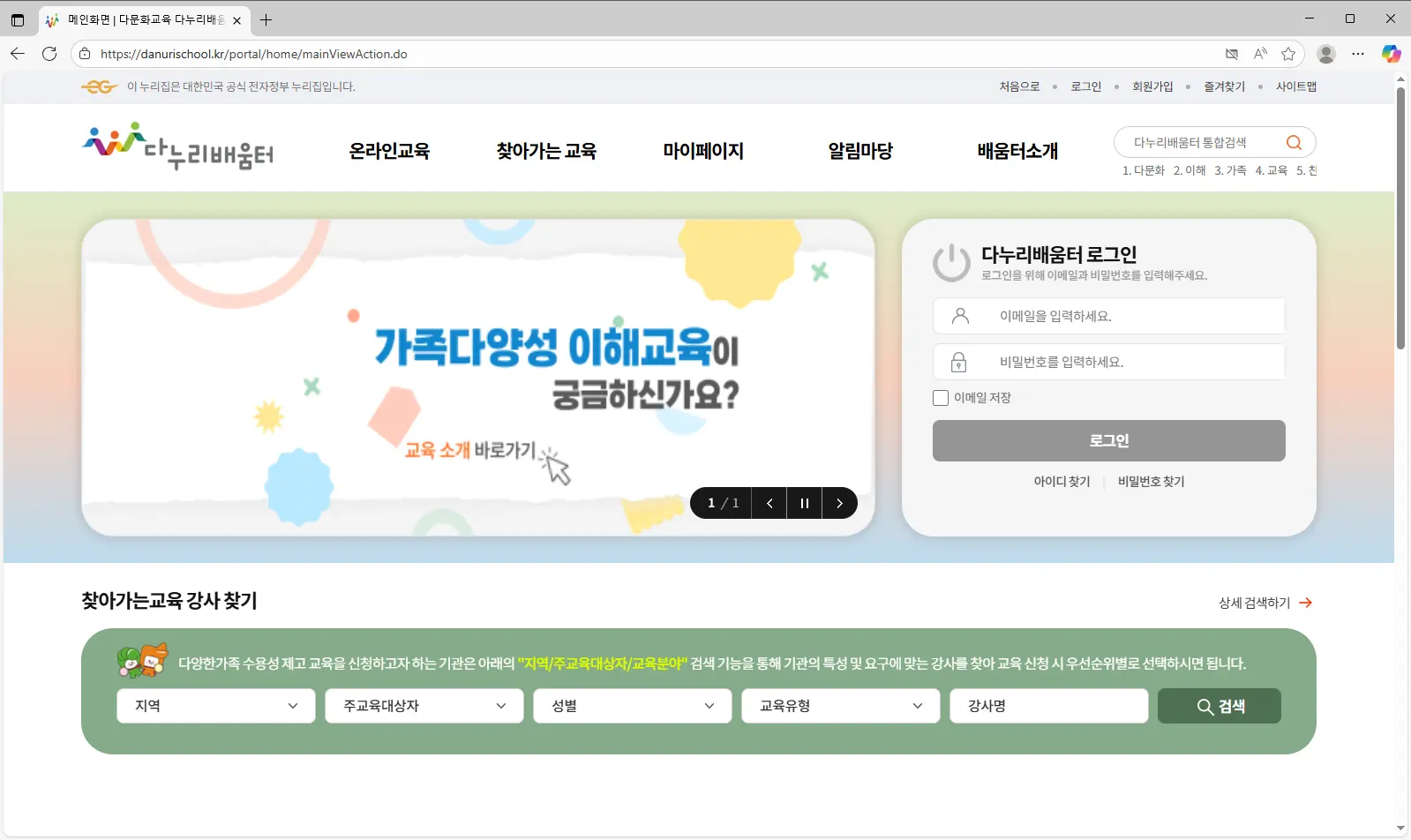Click the 다누리배움터 logo
This screenshot has width=1411, height=840.
(x=177, y=146)
